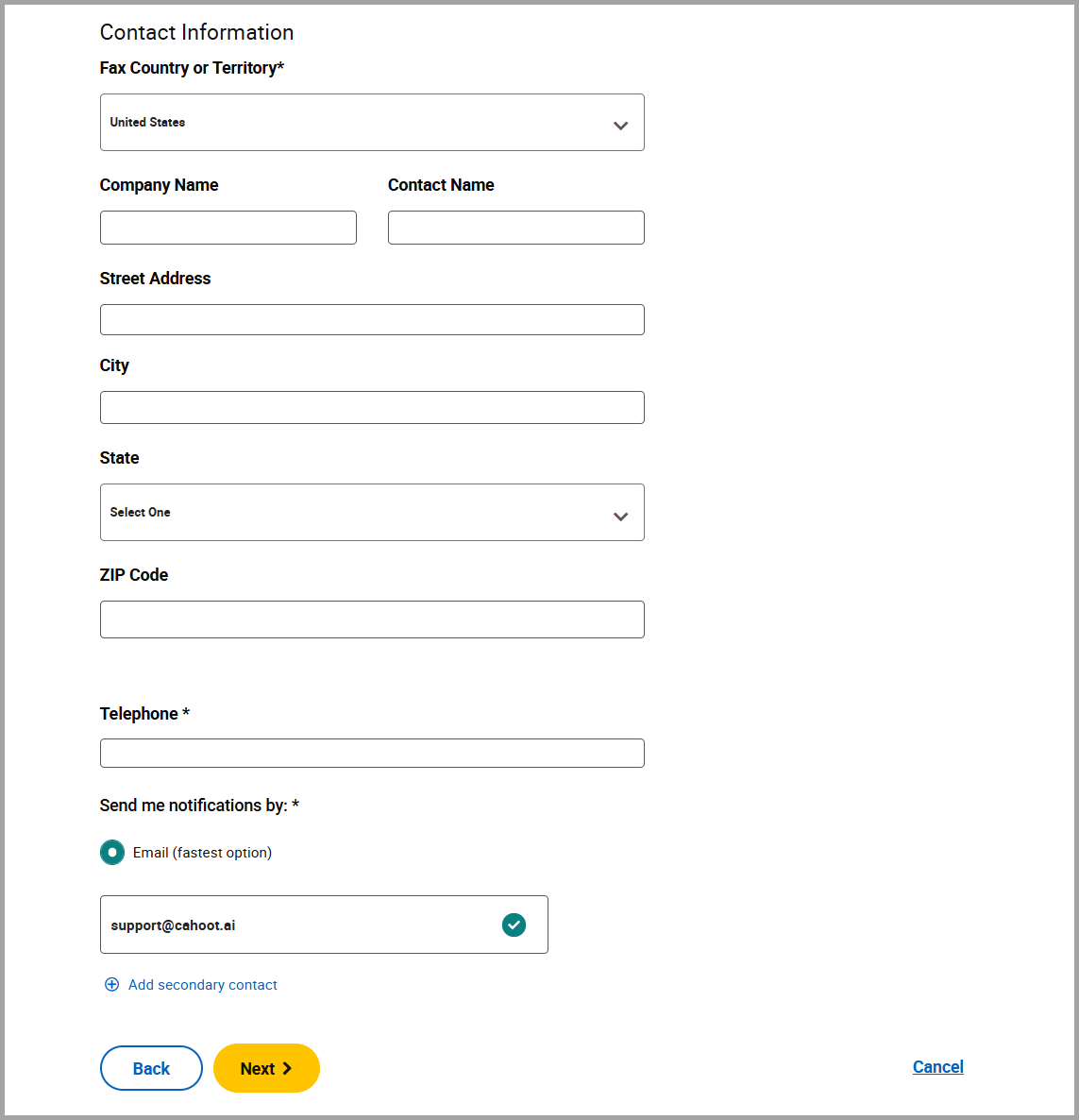Open the Fax Country or Territory dropdown
This screenshot has width=1079, height=1120.
pos(372,122)
